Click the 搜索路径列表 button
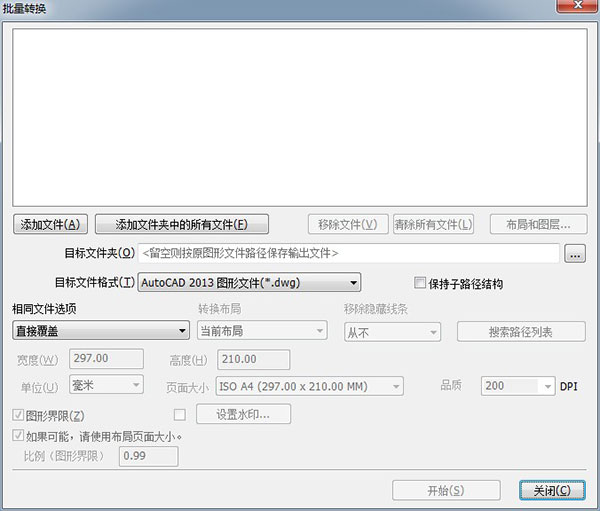This screenshot has width=600, height=511. coord(521,331)
